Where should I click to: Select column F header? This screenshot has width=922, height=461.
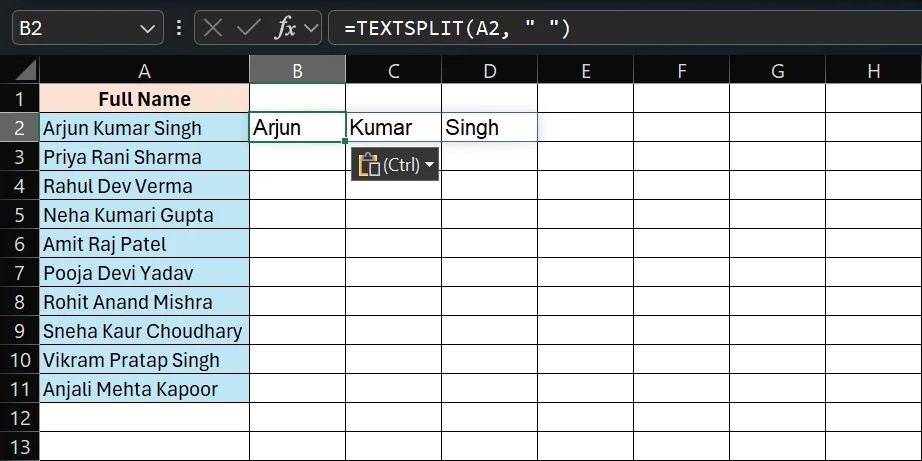682,71
